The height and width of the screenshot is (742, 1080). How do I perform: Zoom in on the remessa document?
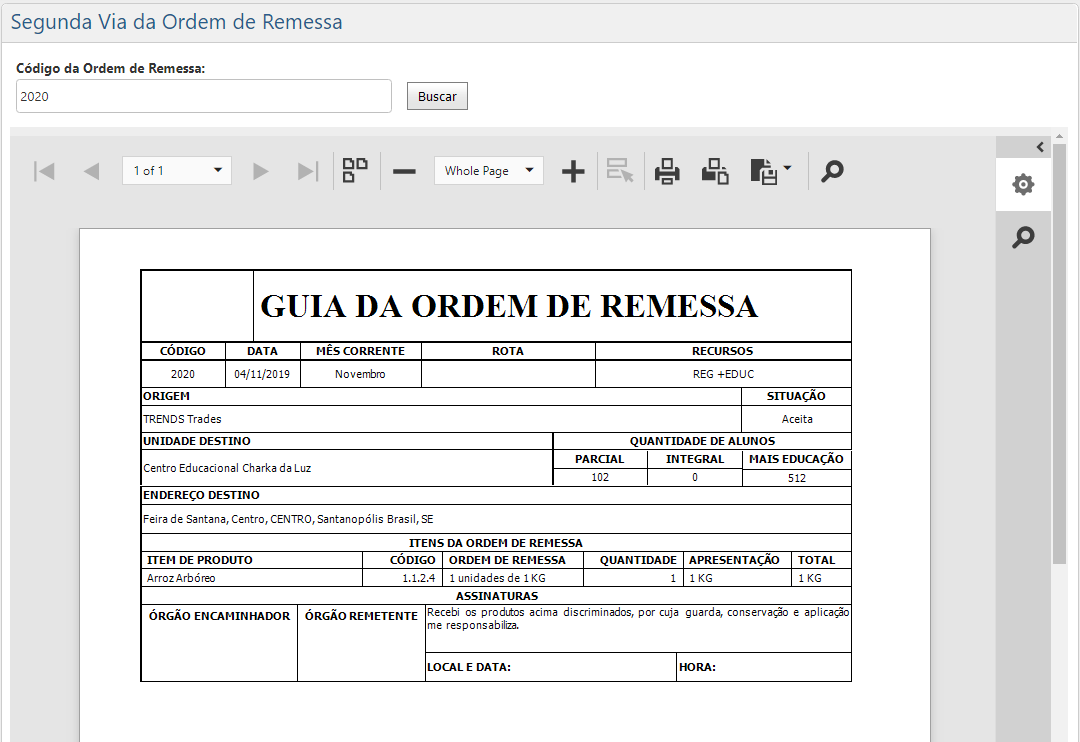tap(573, 170)
